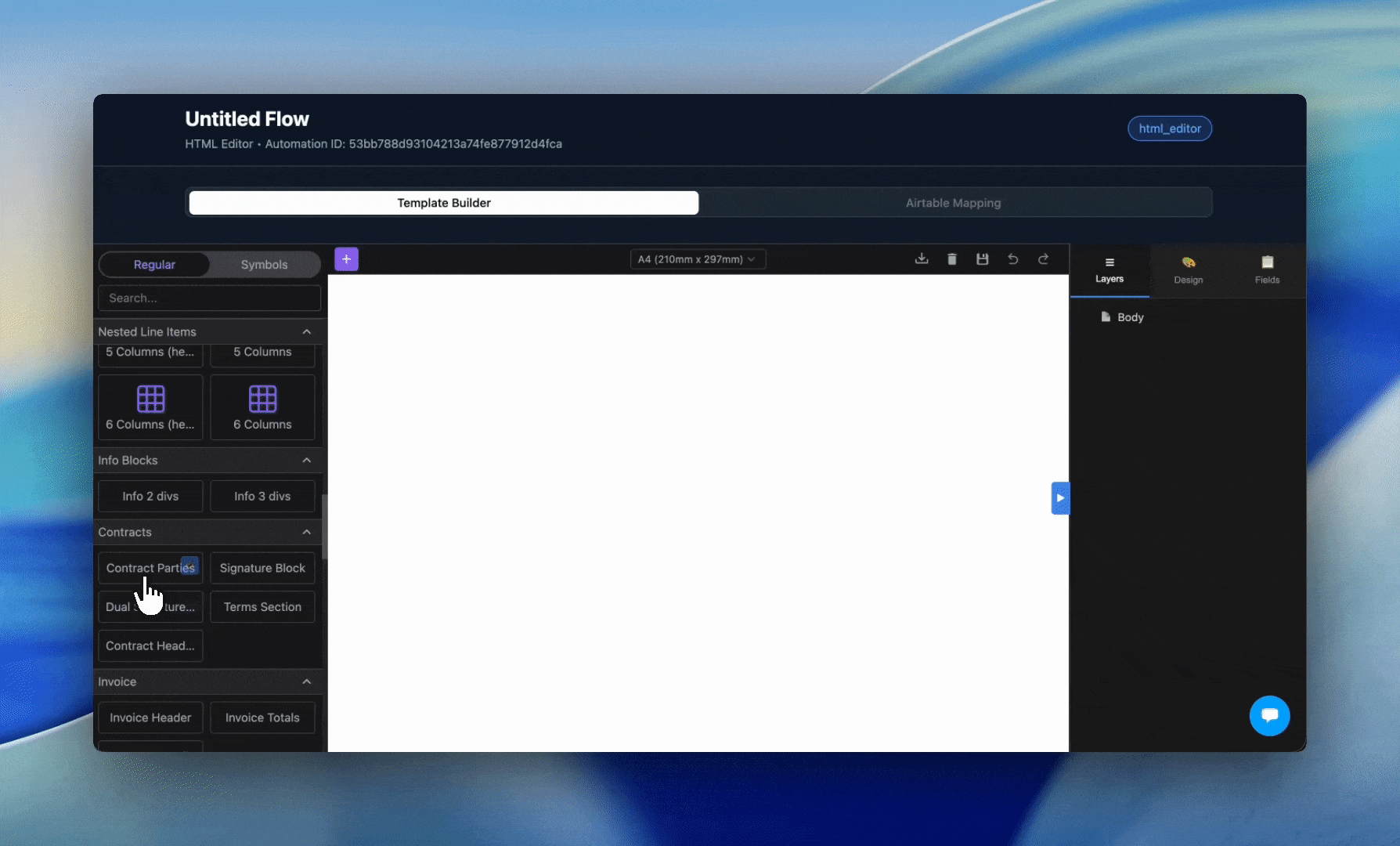
Task: Add the Invoice Totals block
Action: [x=262, y=718]
